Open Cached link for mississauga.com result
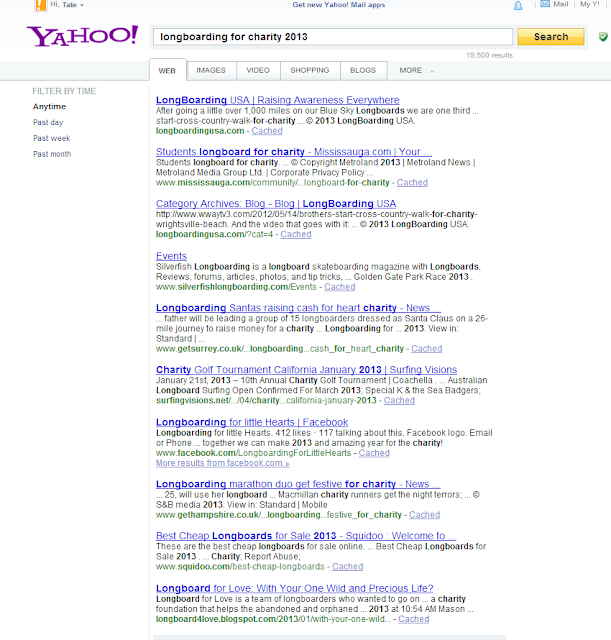 412,183
